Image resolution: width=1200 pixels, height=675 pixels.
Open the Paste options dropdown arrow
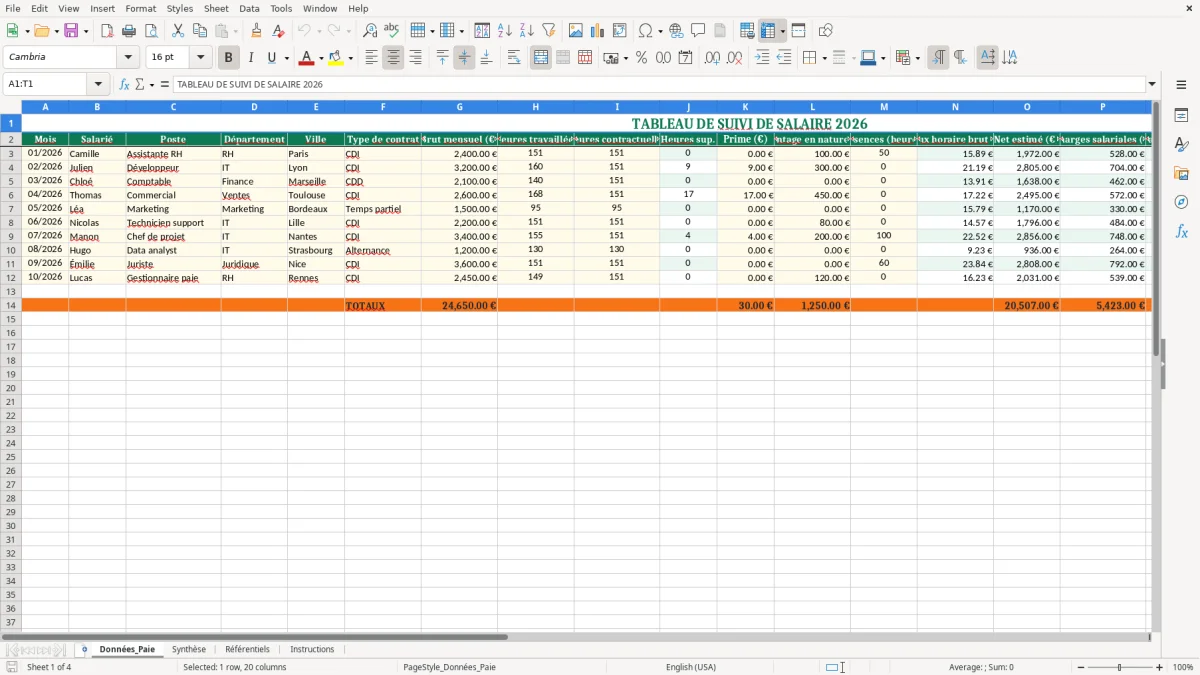tap(235, 31)
